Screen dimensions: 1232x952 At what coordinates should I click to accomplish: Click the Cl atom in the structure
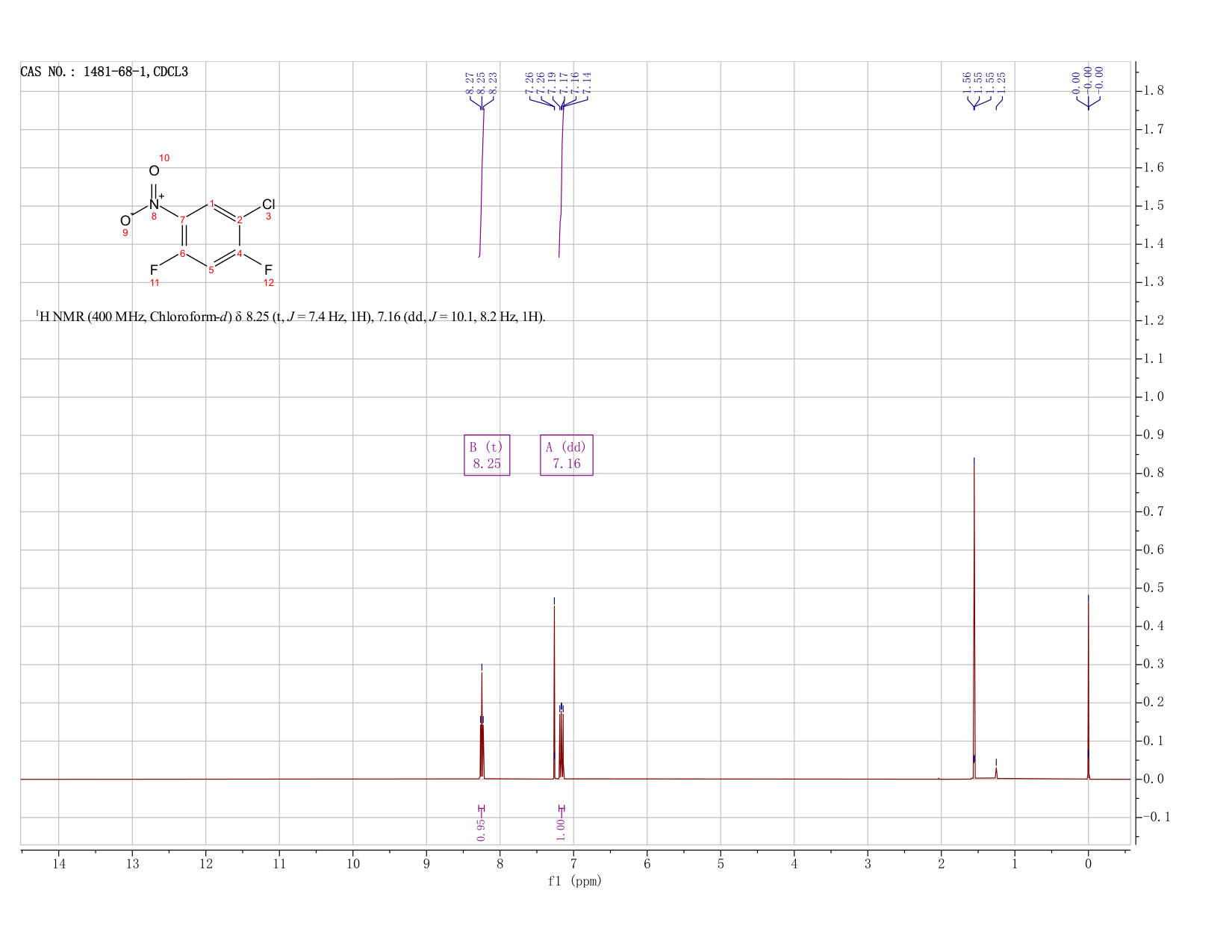point(269,205)
